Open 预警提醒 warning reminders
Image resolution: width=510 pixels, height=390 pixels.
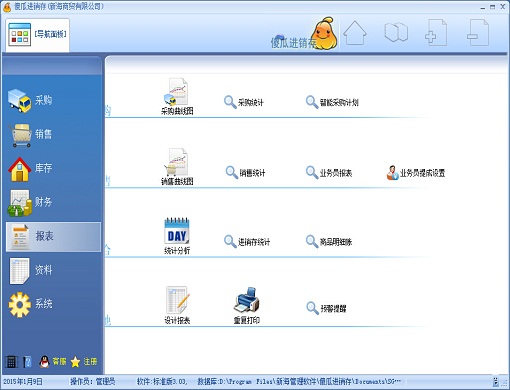tap(326, 308)
